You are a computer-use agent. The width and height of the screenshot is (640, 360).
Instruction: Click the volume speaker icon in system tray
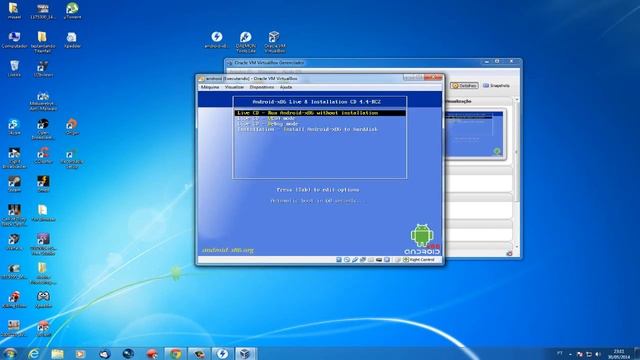click(598, 354)
